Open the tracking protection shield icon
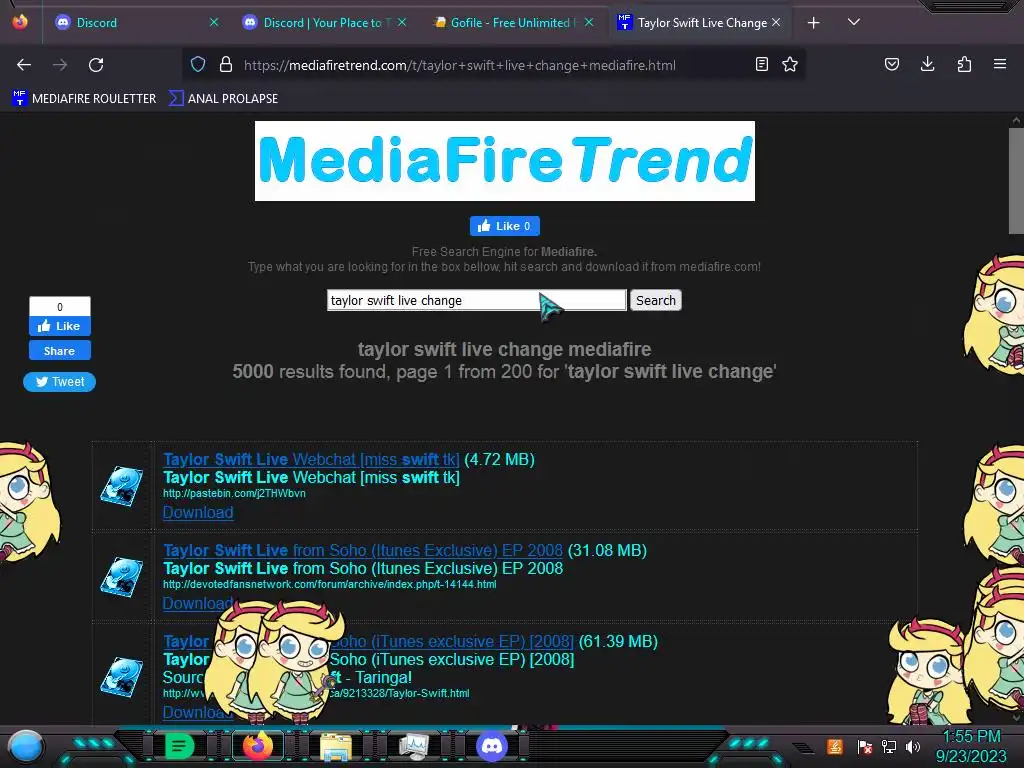This screenshot has height=768, width=1024. pos(198,65)
